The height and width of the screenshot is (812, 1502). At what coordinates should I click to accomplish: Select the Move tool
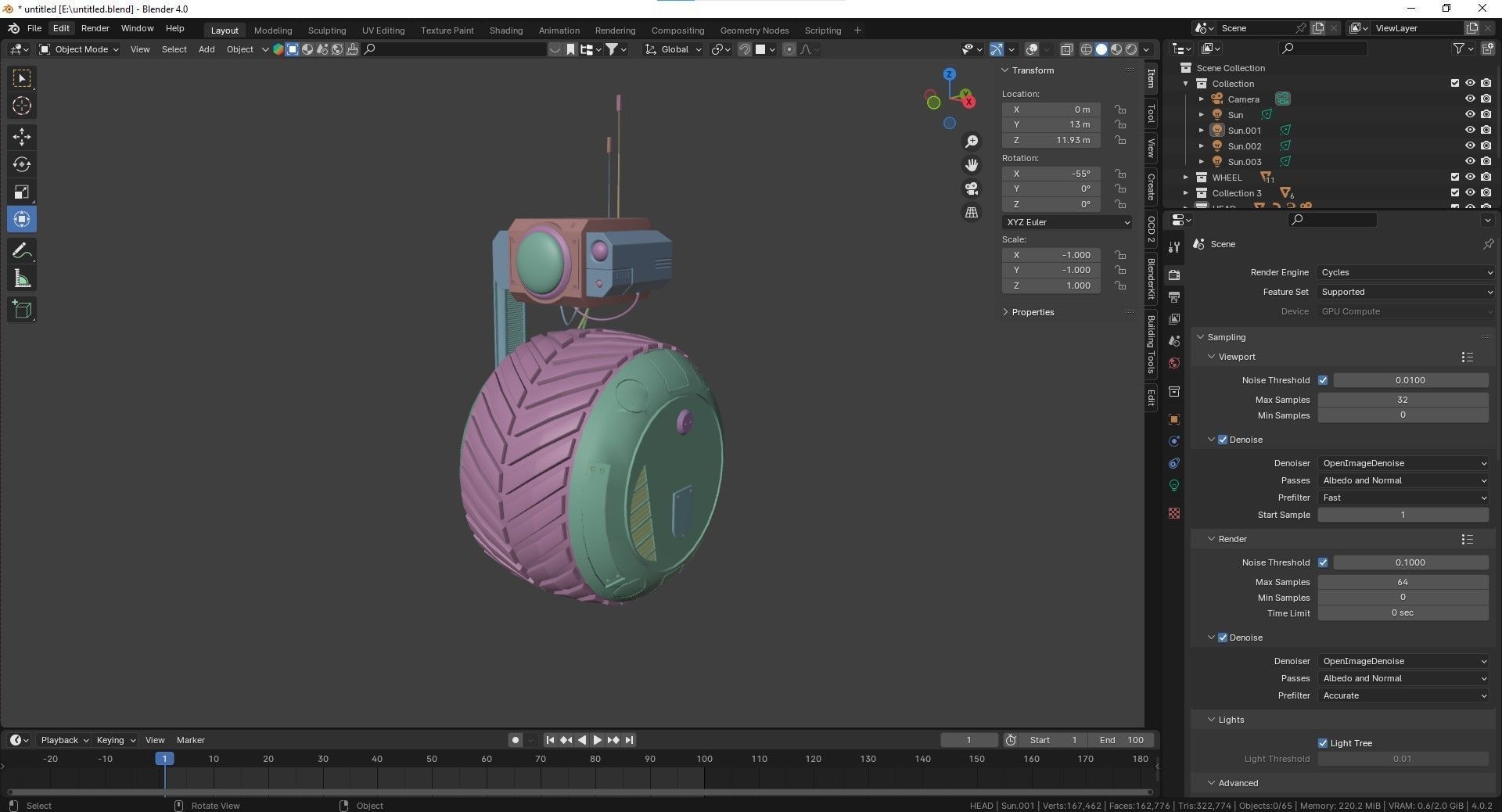tap(22, 137)
